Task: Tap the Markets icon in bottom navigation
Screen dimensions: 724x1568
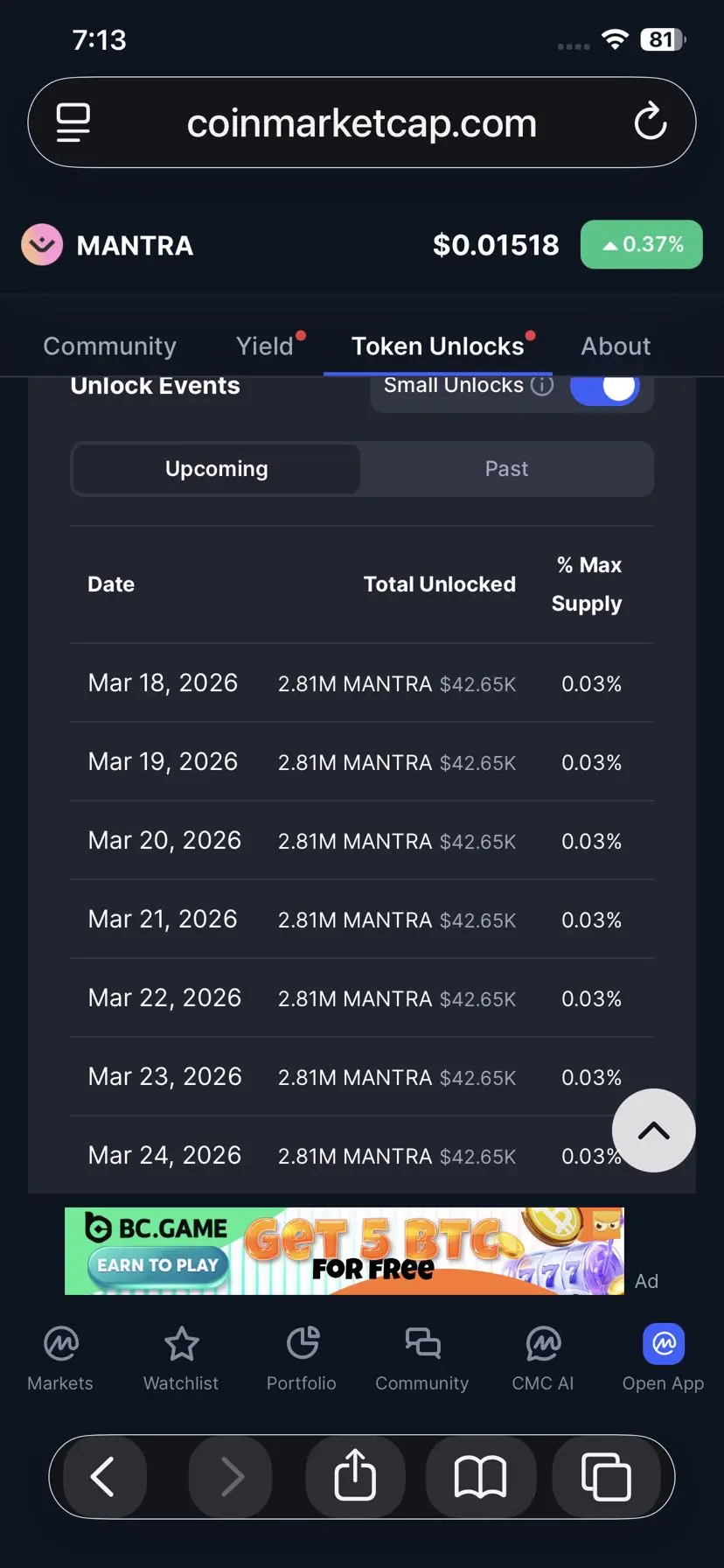Action: tap(60, 1344)
